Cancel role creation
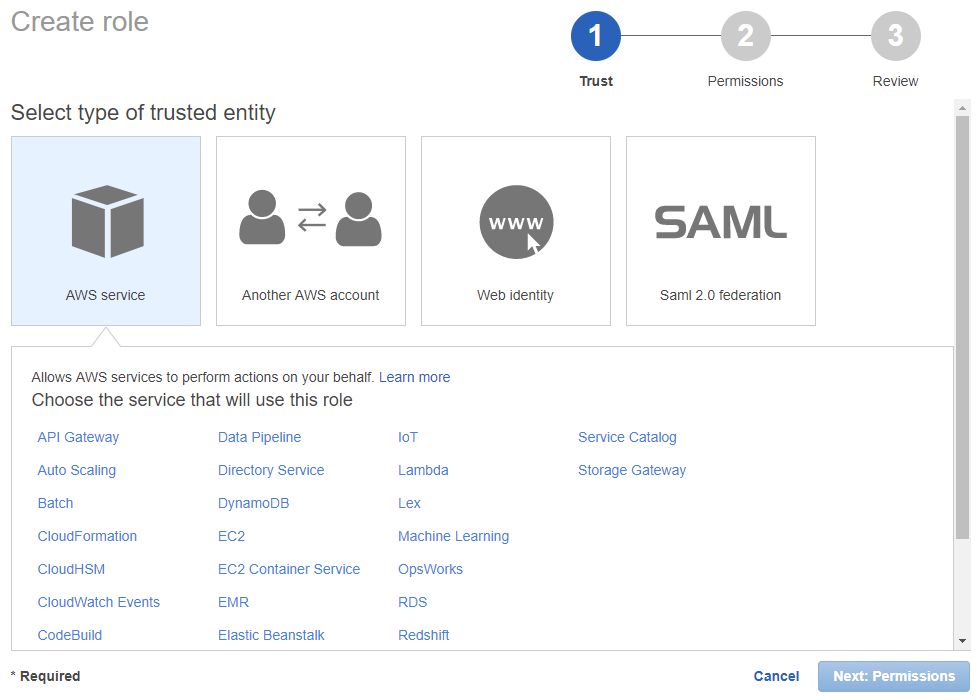Viewport: 979px width, 700px height. pyautogui.click(x=776, y=676)
